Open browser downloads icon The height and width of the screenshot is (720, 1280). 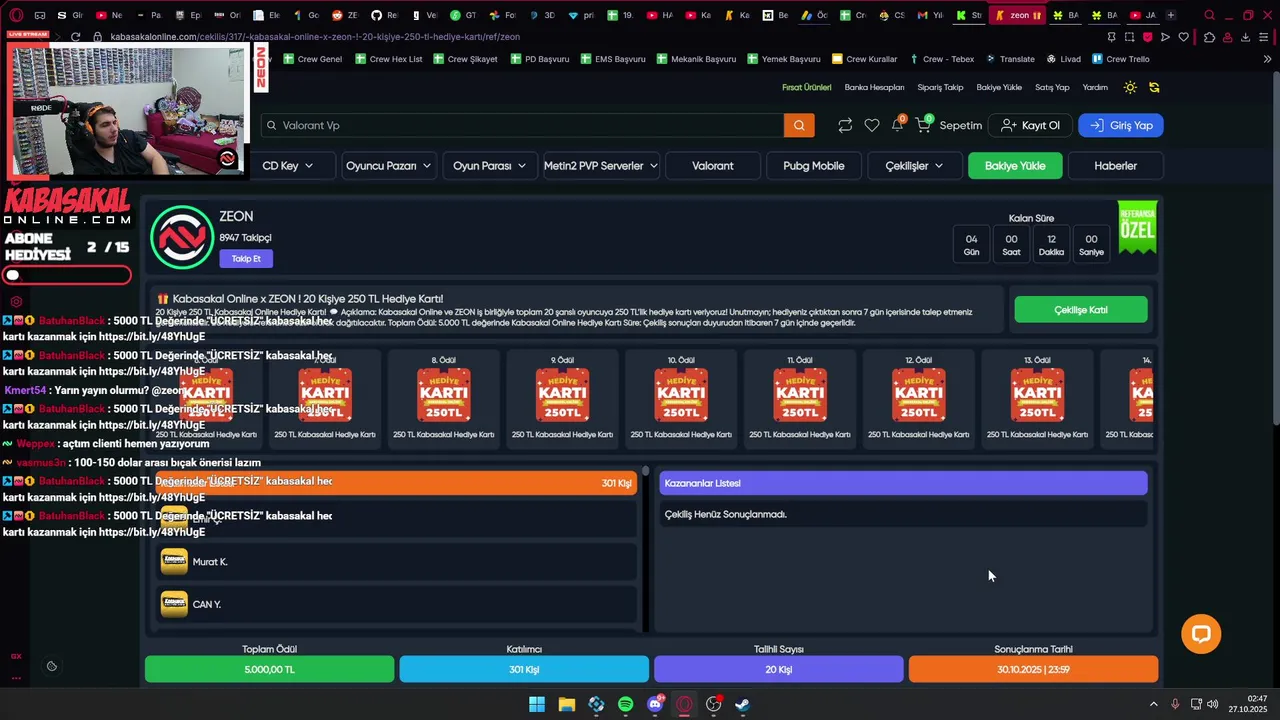click(1246, 37)
